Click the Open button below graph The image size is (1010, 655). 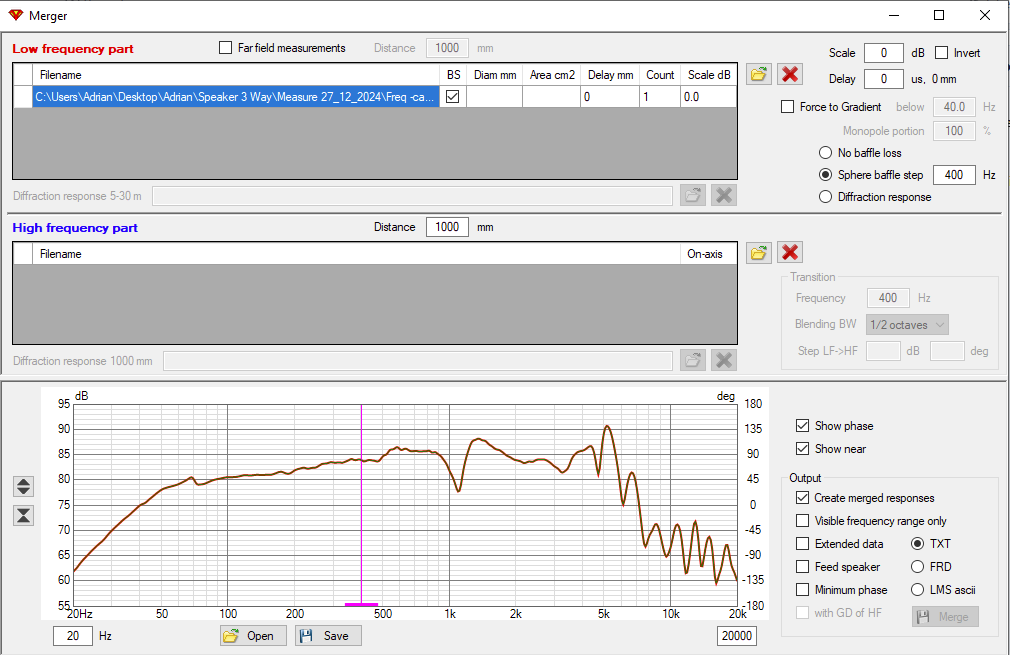pyautogui.click(x=253, y=636)
